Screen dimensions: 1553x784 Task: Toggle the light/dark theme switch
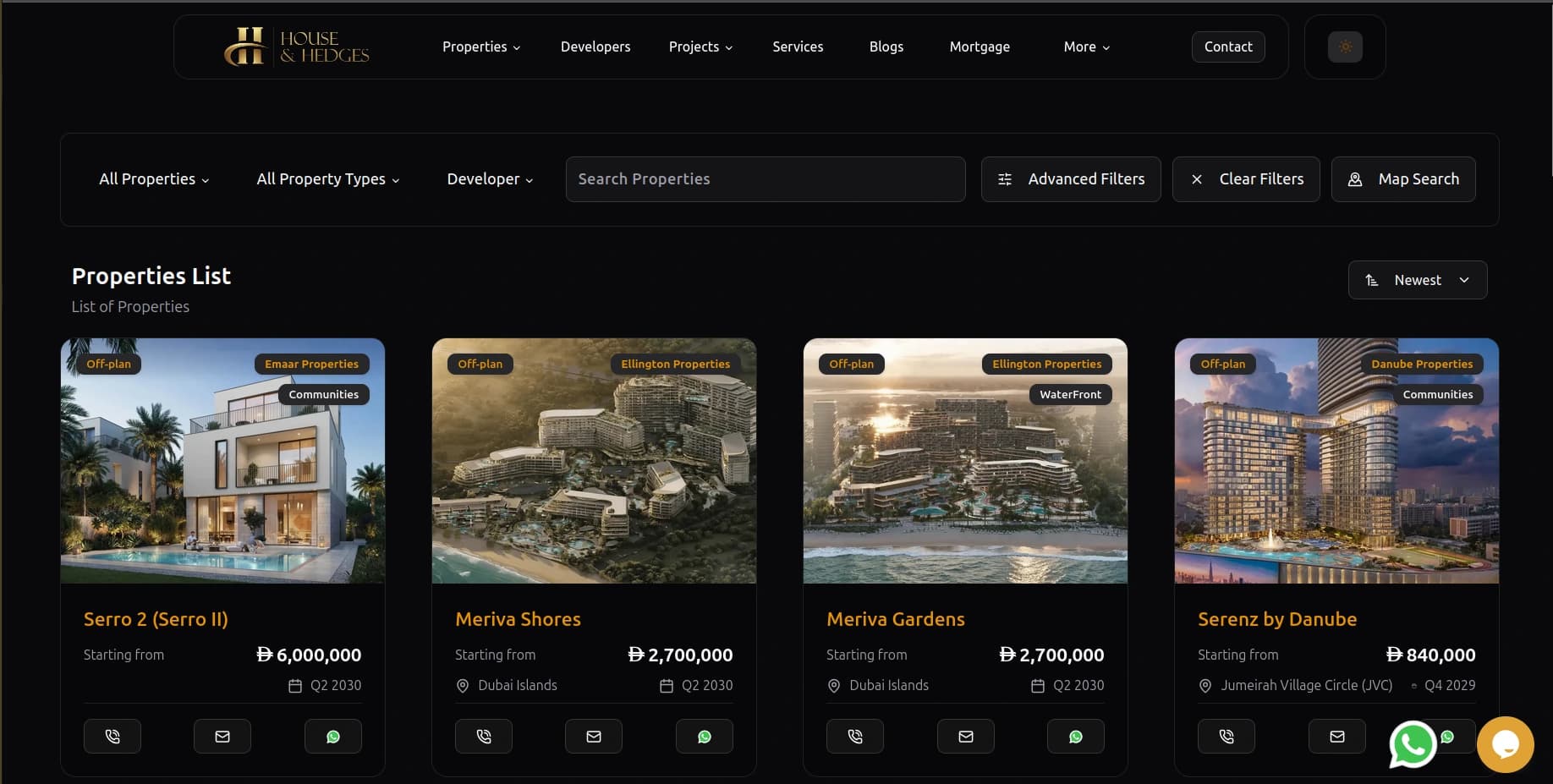click(x=1344, y=47)
